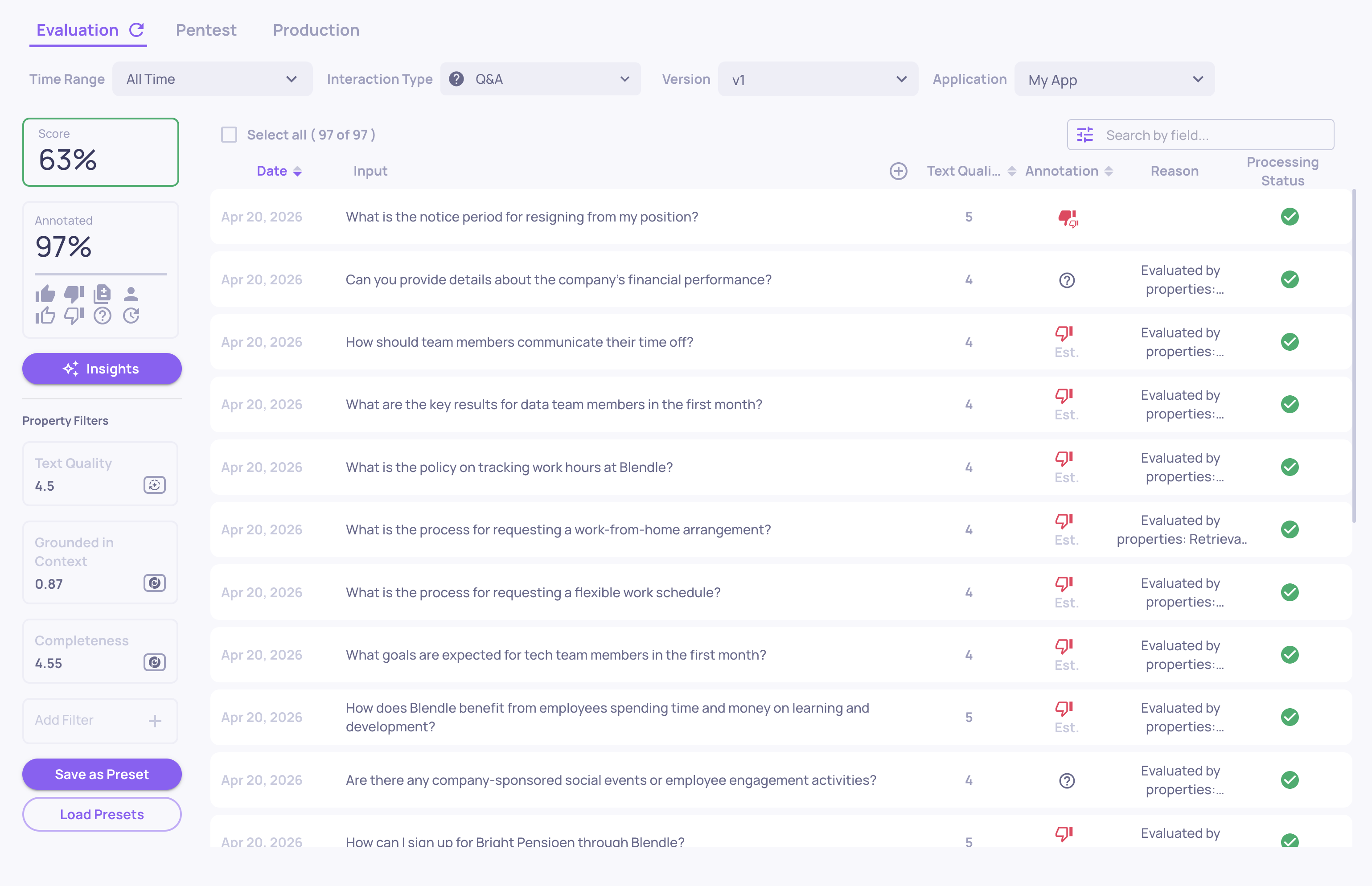The image size is (1372, 886).
Task: Expand the Version v1 dropdown
Action: [x=817, y=79]
